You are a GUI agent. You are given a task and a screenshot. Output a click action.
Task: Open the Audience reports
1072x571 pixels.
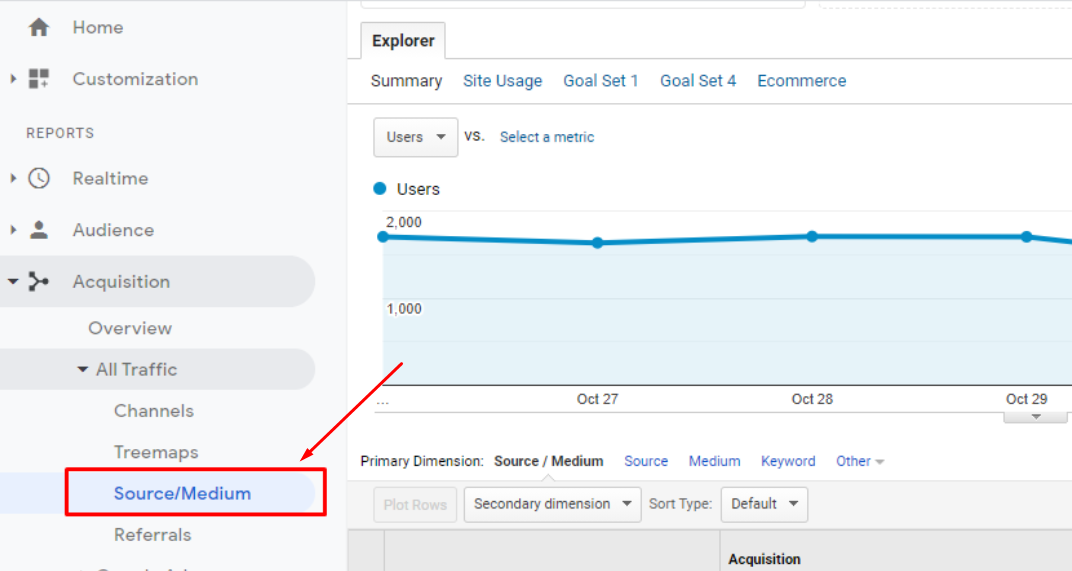click(x=113, y=230)
